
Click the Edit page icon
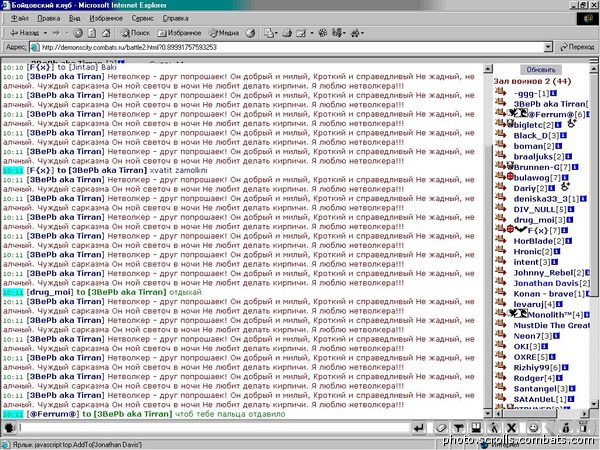(x=301, y=33)
